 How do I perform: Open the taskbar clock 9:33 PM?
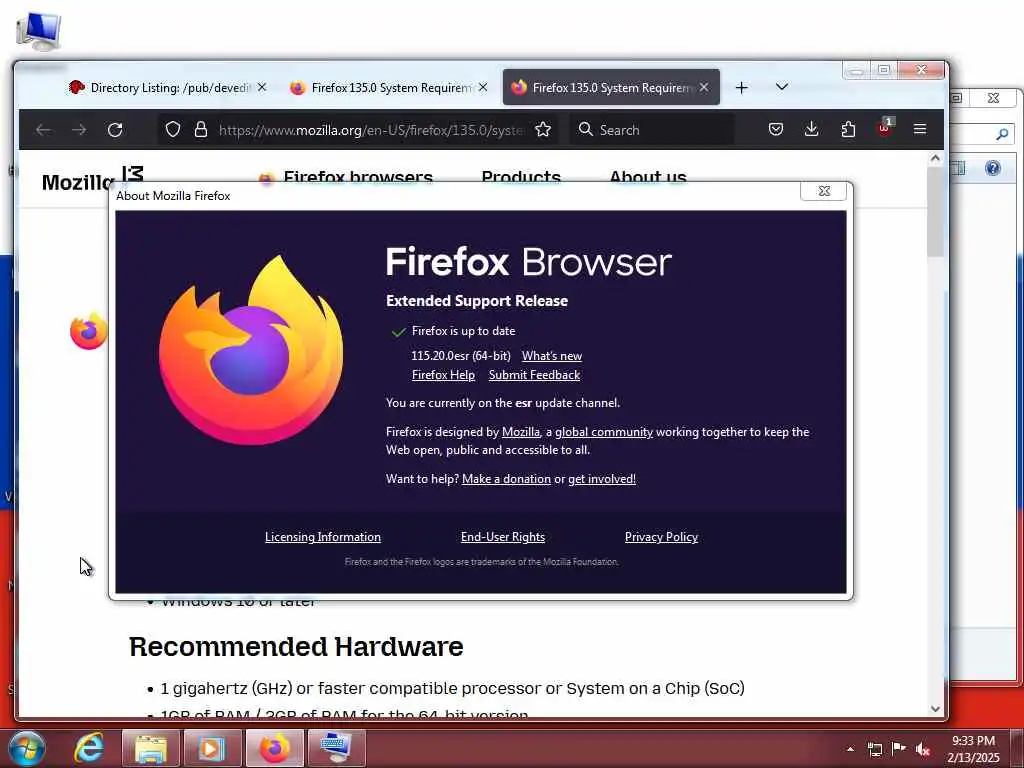point(973,748)
